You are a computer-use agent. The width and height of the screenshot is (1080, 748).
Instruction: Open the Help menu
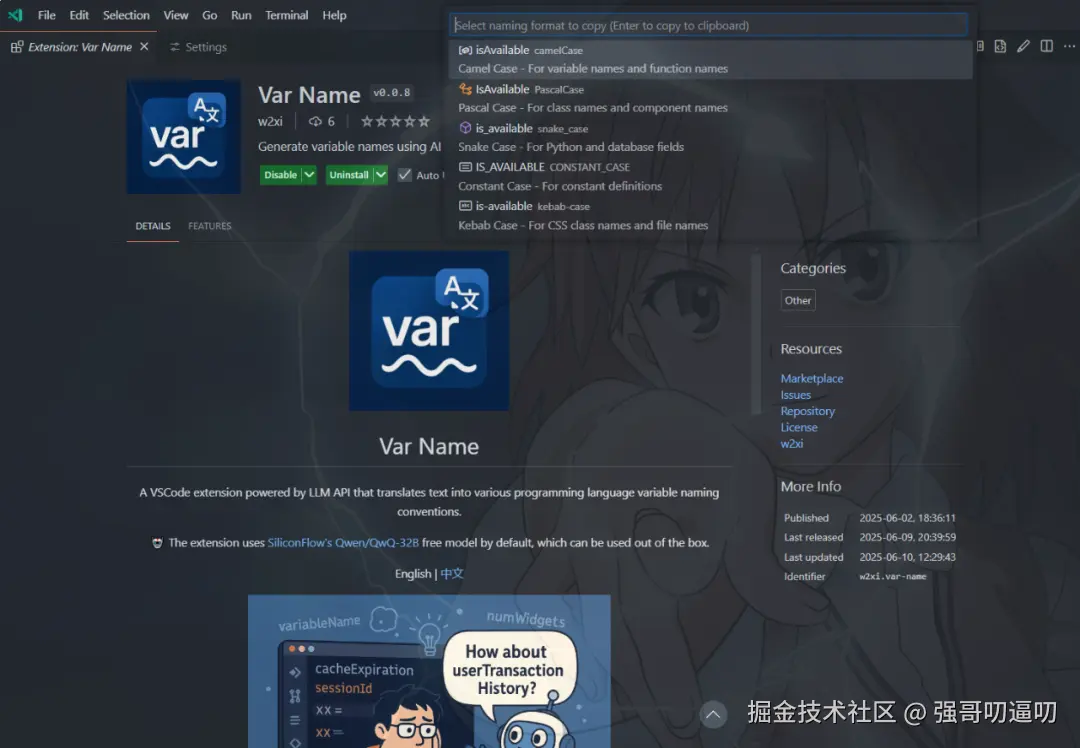(334, 15)
